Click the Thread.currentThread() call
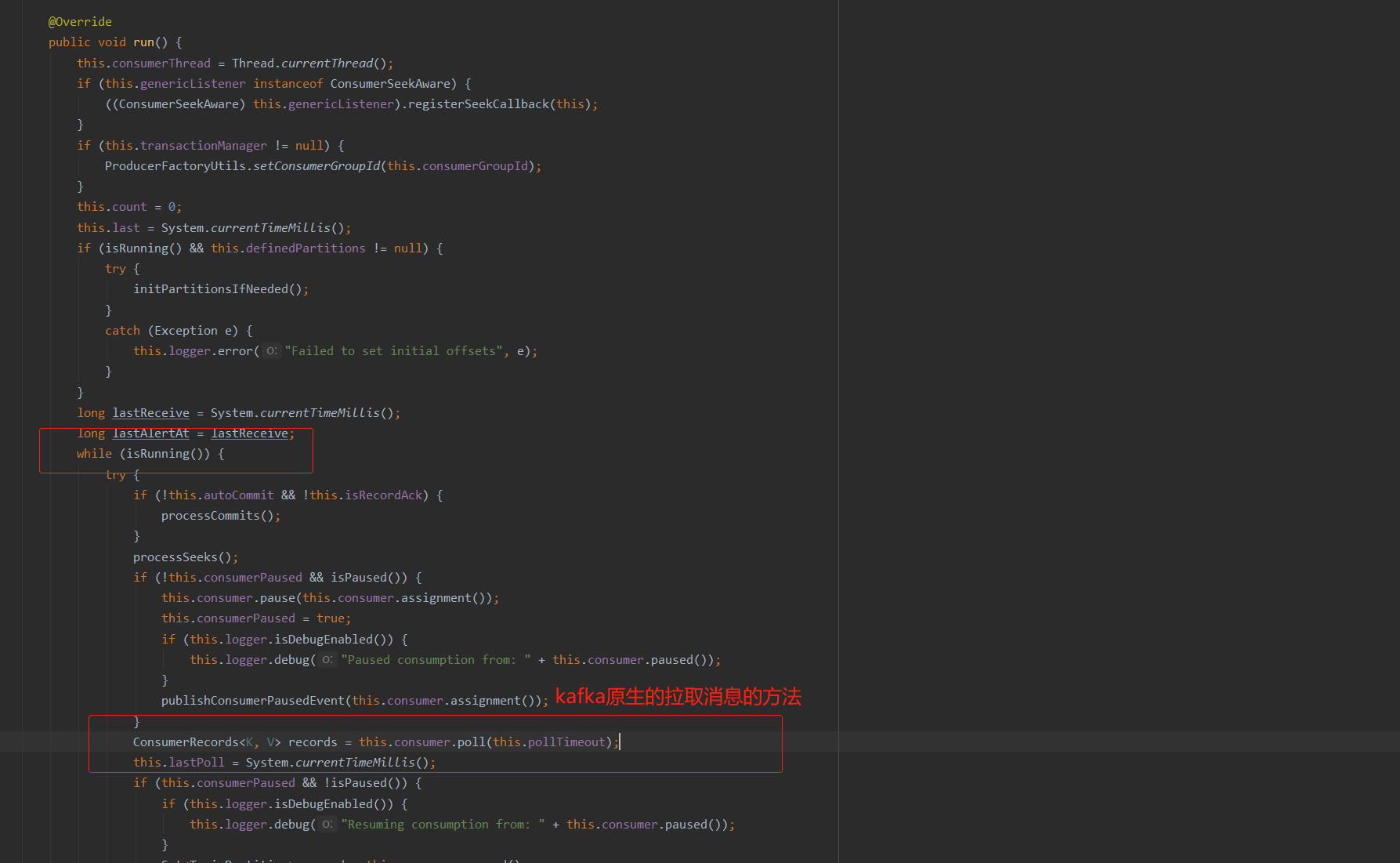This screenshot has width=1400, height=863. coord(313,63)
